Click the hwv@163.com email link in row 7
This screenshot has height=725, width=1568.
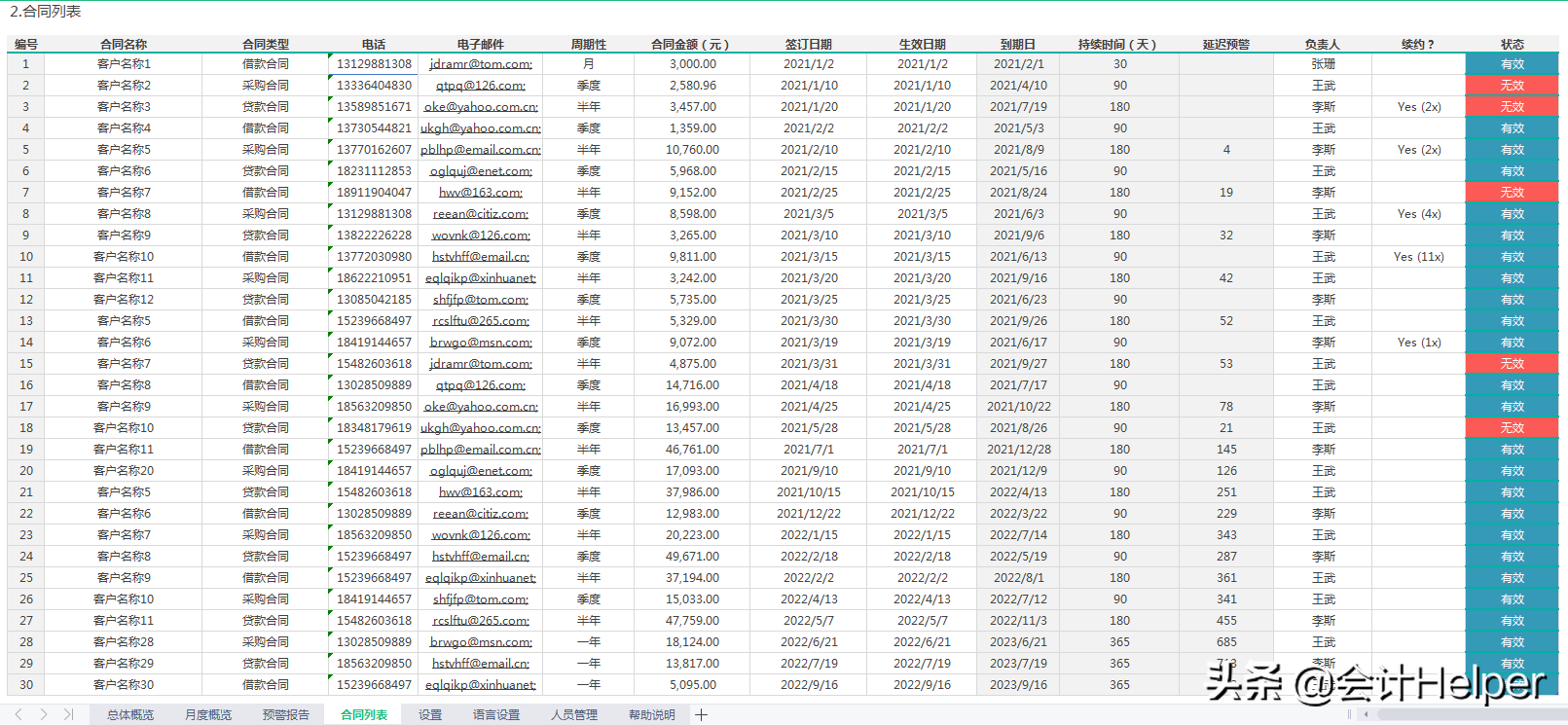click(481, 193)
